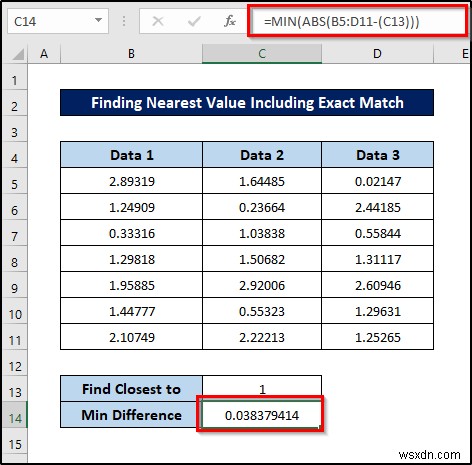Open the Insert Function fx dialog

click(x=230, y=21)
